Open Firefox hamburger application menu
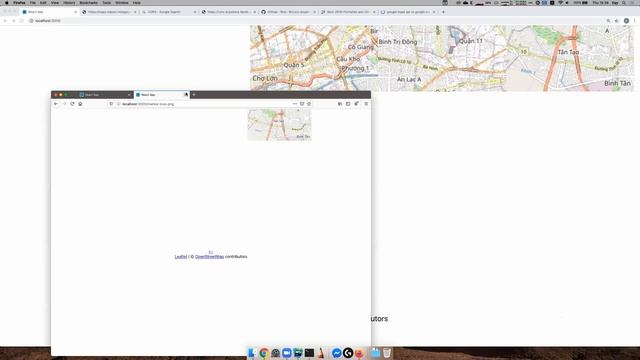Screen dimensions: 640x360 [366, 104]
